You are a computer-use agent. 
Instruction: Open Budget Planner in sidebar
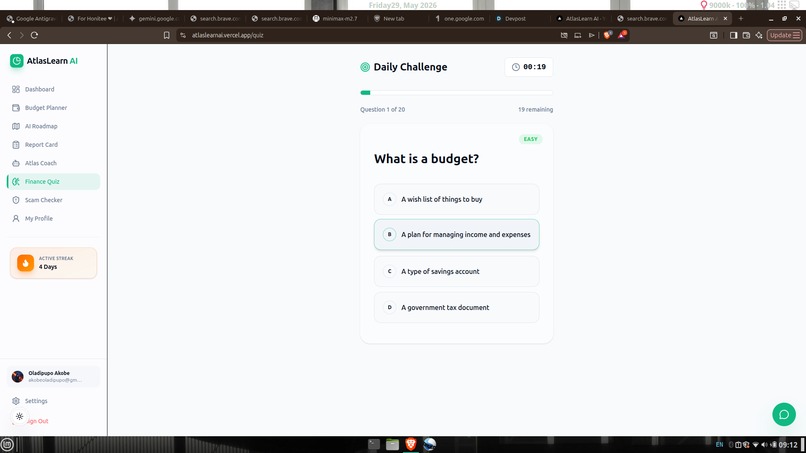tap(53, 107)
